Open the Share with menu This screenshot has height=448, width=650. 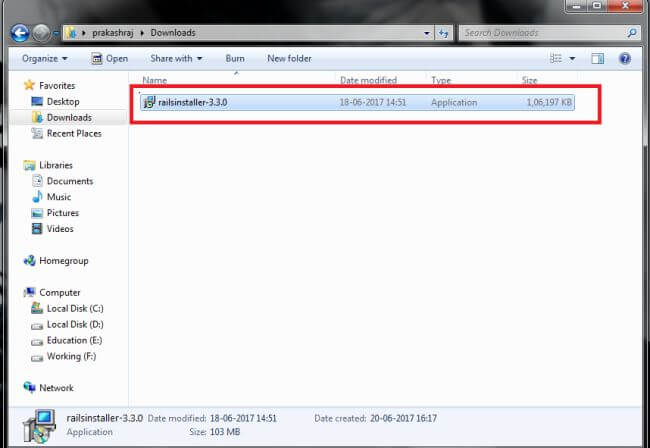[x=176, y=58]
